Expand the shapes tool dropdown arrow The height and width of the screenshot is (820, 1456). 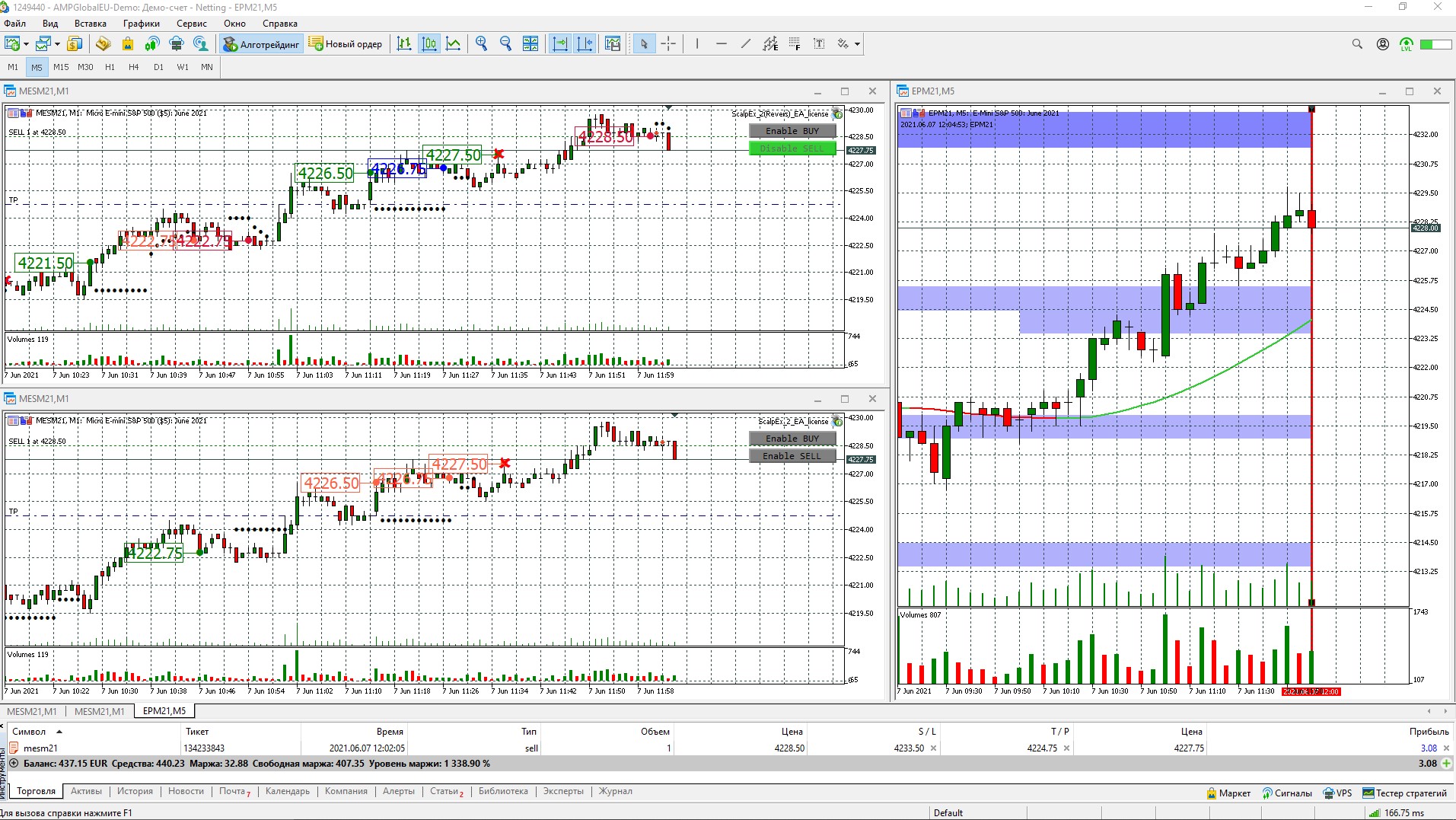coord(857,44)
